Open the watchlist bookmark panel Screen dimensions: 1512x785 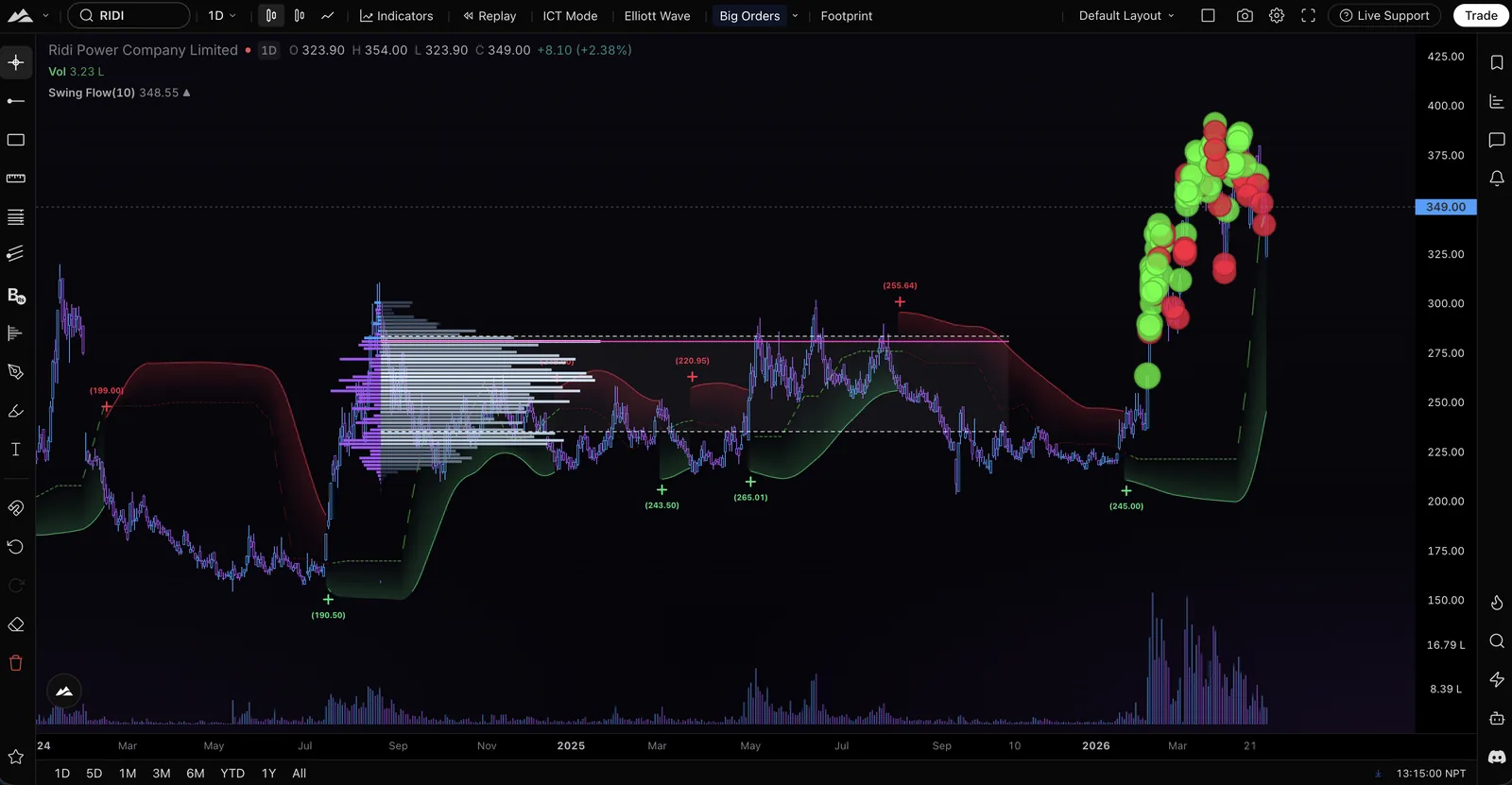pos(1497,62)
